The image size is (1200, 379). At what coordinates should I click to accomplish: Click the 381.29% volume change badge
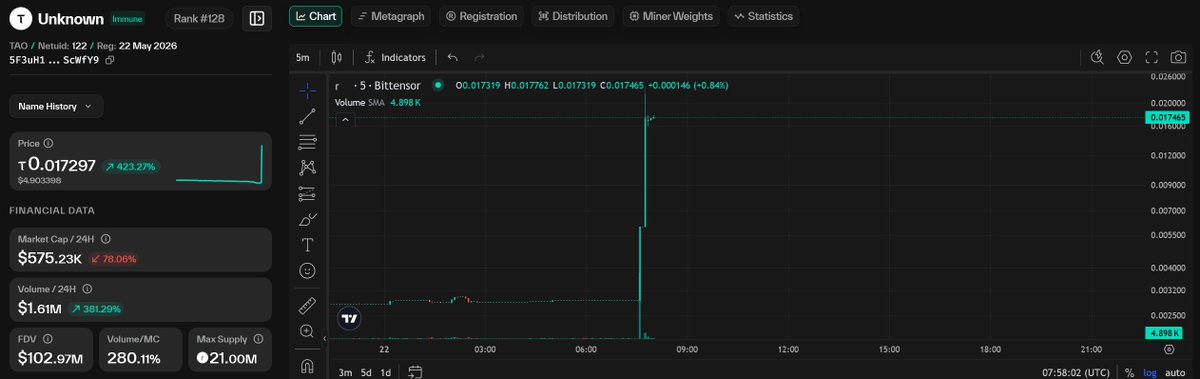click(x=97, y=309)
